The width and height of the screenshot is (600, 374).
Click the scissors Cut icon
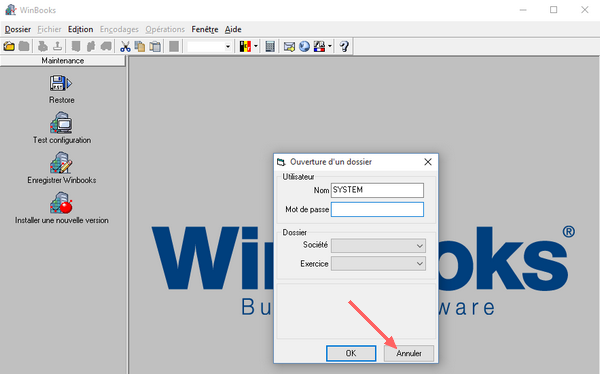tap(125, 47)
